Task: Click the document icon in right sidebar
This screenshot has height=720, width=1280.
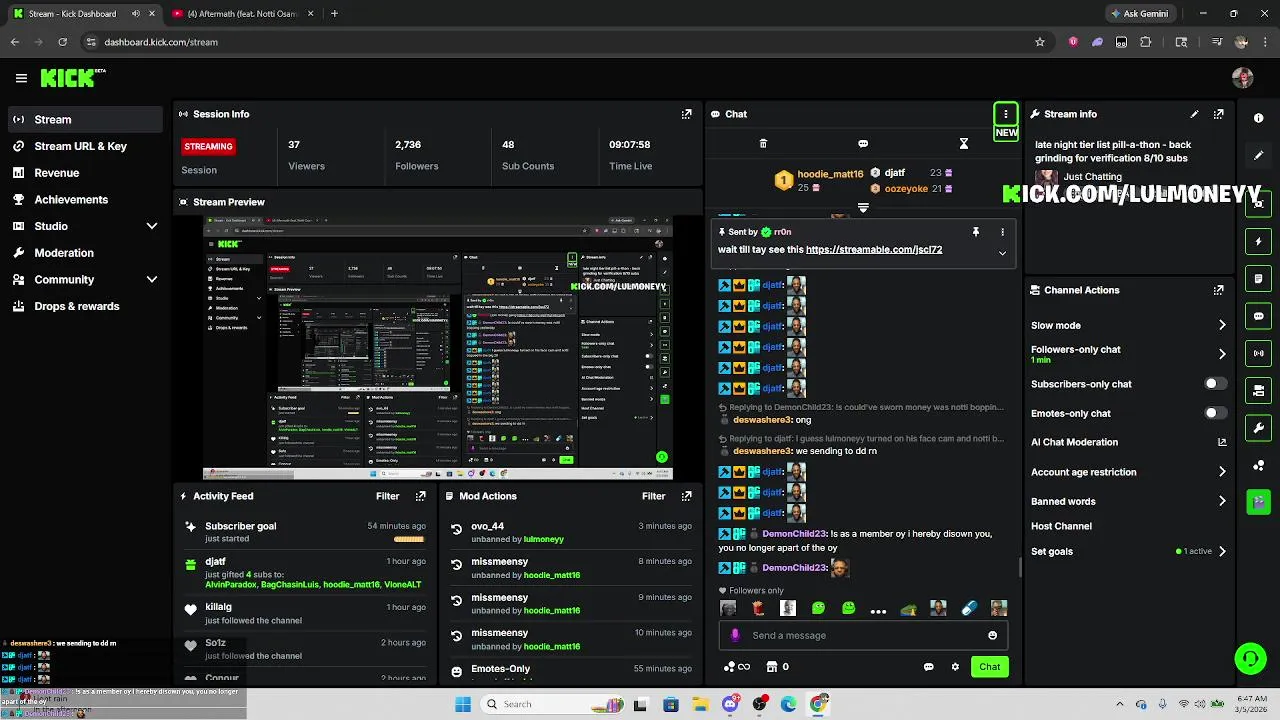Action: 1259,279
